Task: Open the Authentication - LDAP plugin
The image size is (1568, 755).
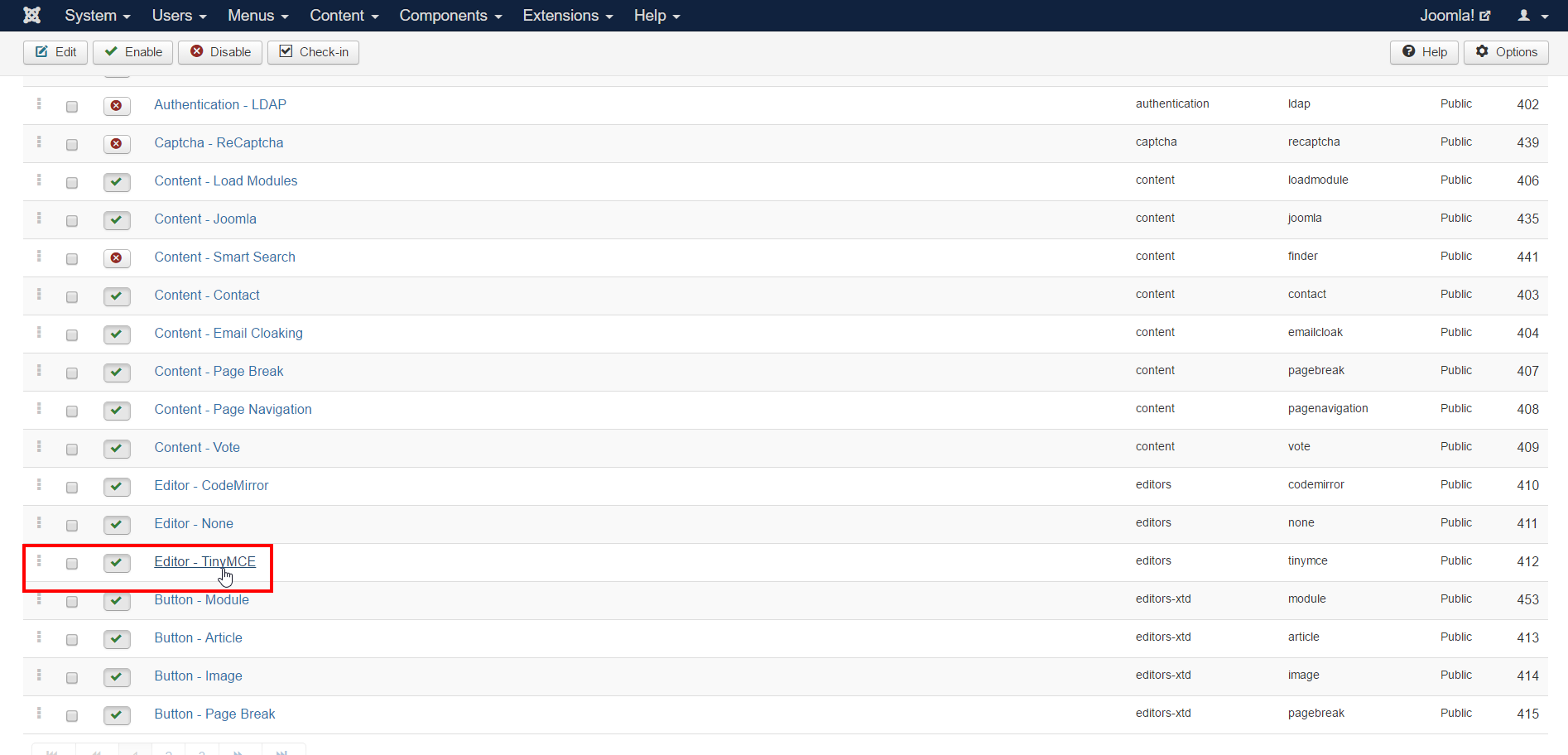Action: [x=220, y=105]
